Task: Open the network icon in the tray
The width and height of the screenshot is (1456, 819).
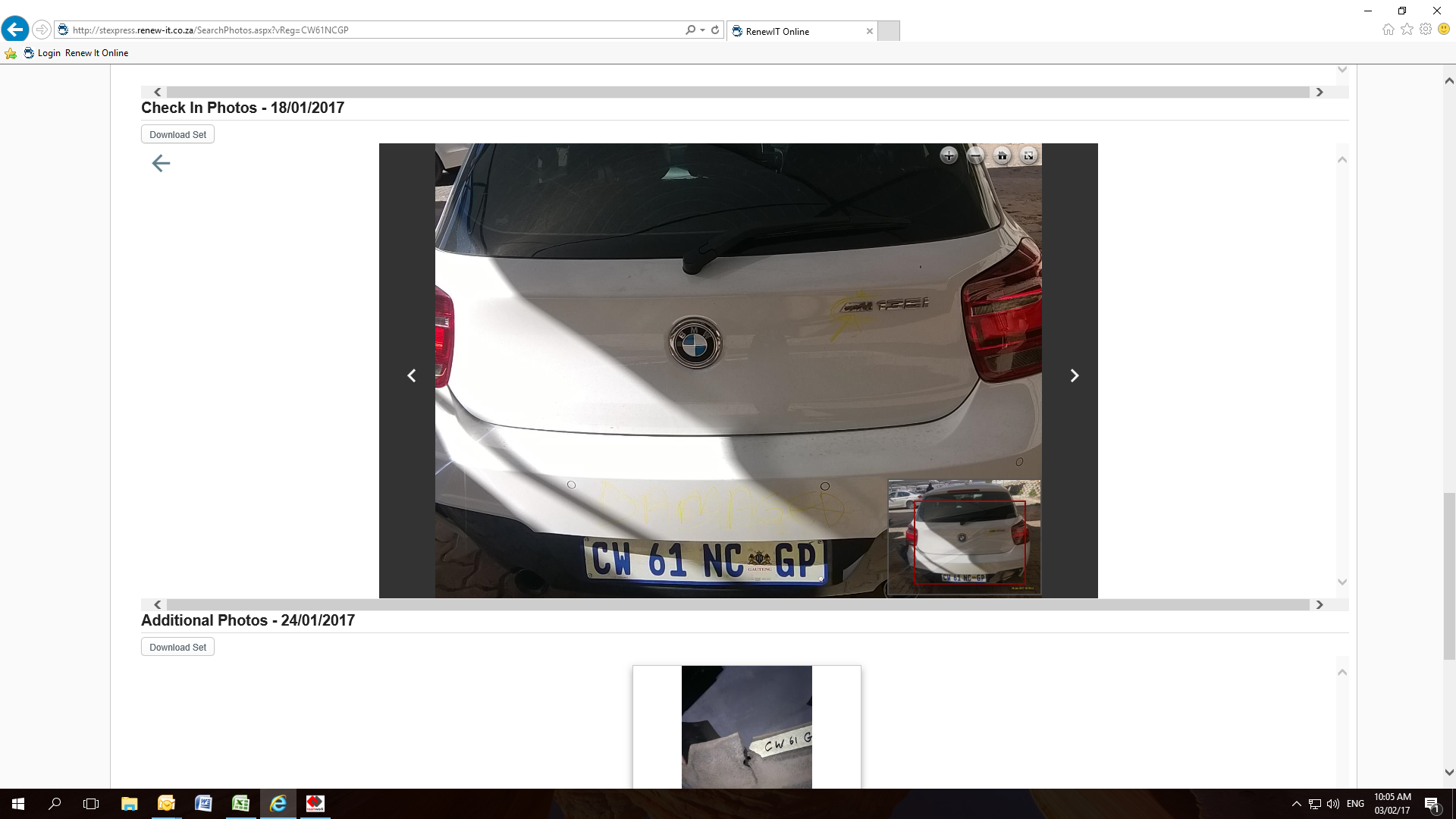Action: (x=1315, y=804)
